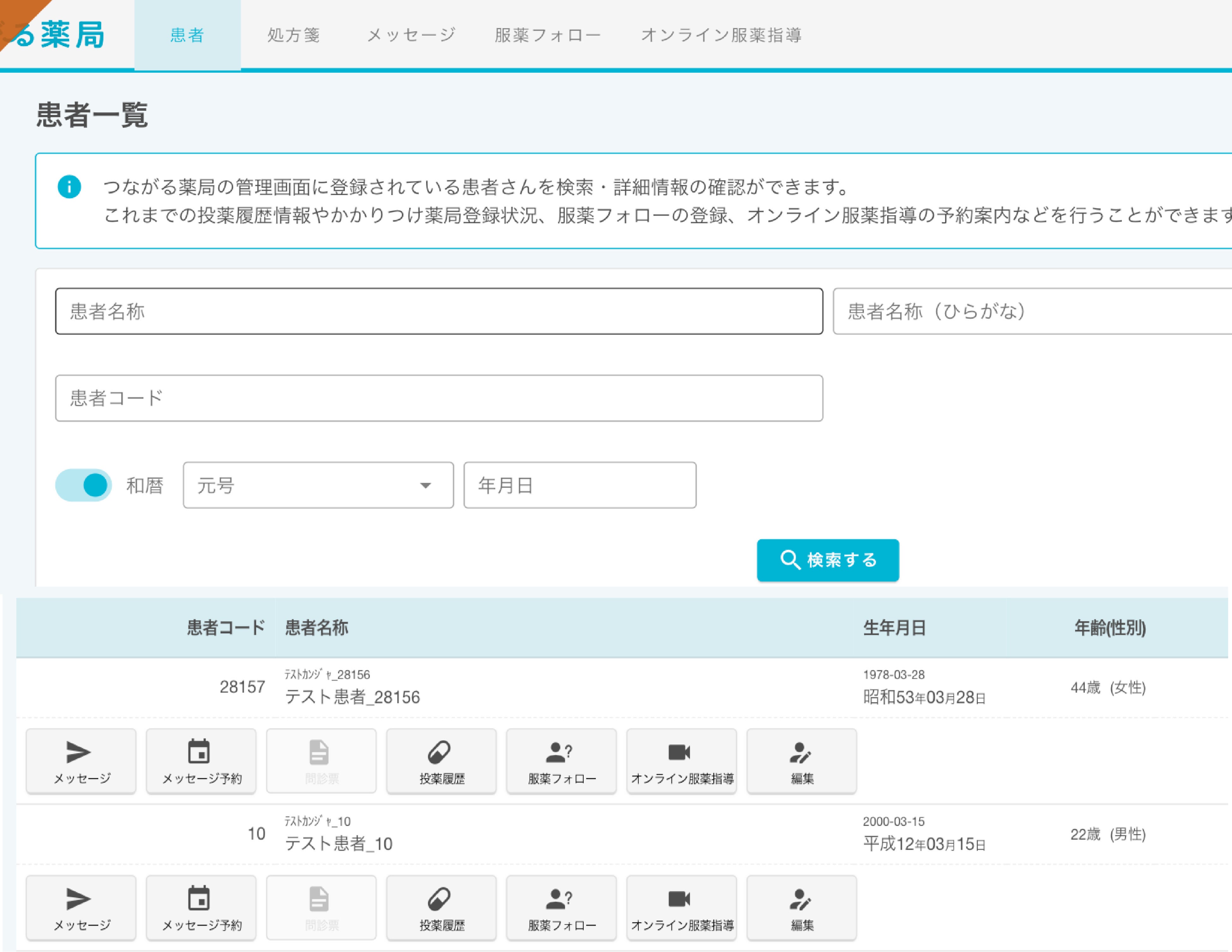The image size is (1232, 952).
Task: Go to 服薬フォロー navigation tab
Action: point(548,35)
